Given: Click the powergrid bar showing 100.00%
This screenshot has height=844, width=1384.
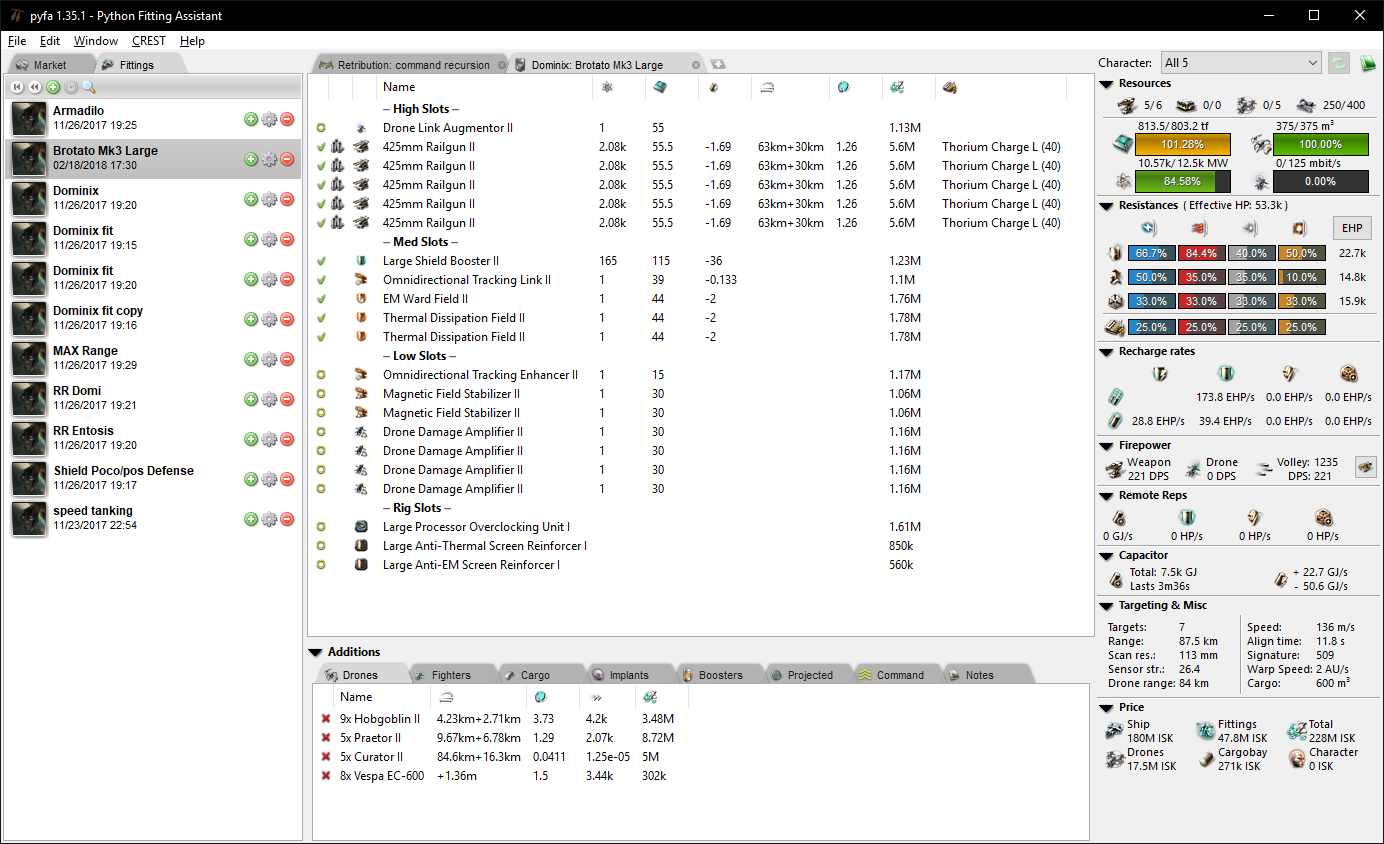Looking at the screenshot, I should click(1320, 144).
